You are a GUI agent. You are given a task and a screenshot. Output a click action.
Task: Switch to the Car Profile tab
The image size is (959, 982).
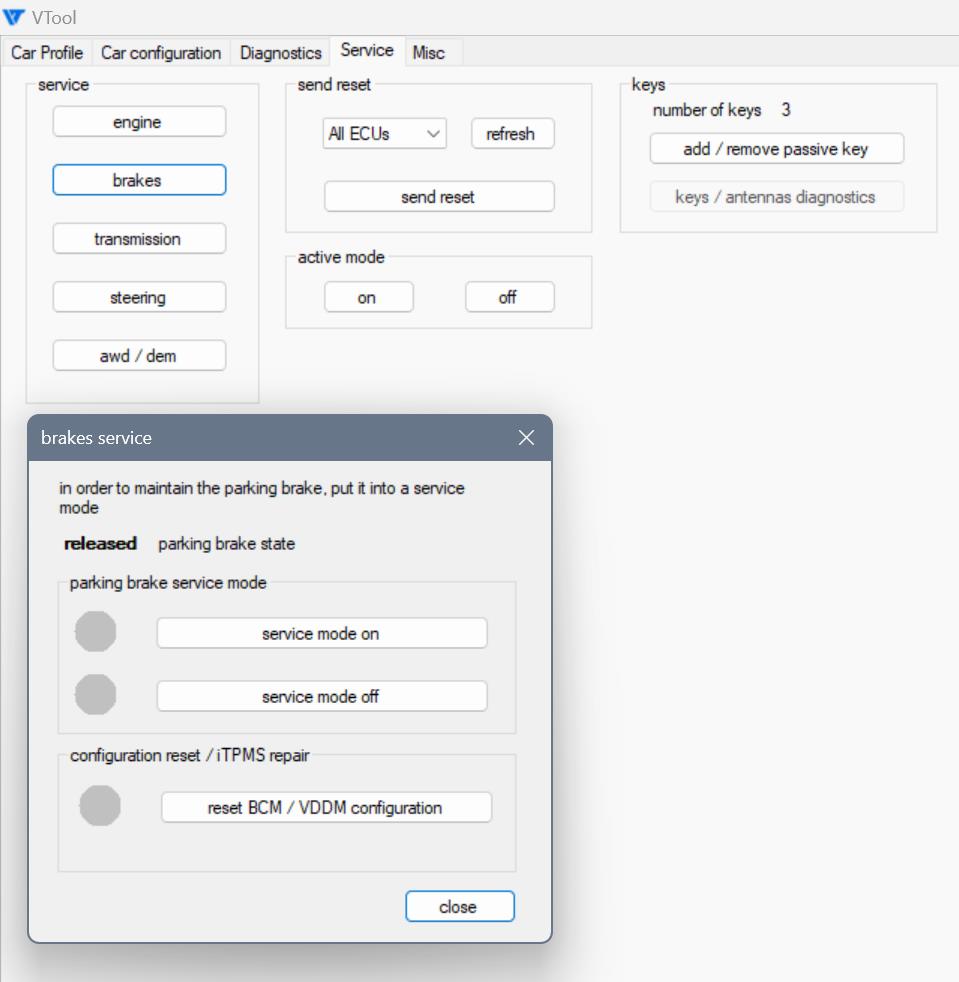[x=47, y=53]
